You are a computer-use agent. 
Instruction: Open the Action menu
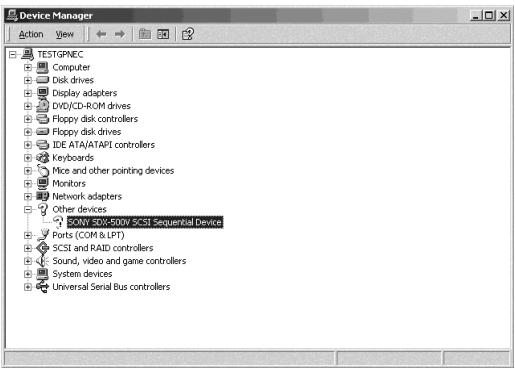click(x=31, y=34)
